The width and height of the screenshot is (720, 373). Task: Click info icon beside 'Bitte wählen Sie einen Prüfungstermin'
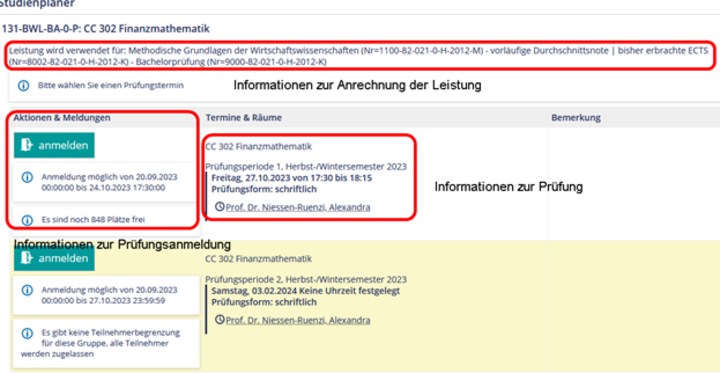[x=23, y=85]
